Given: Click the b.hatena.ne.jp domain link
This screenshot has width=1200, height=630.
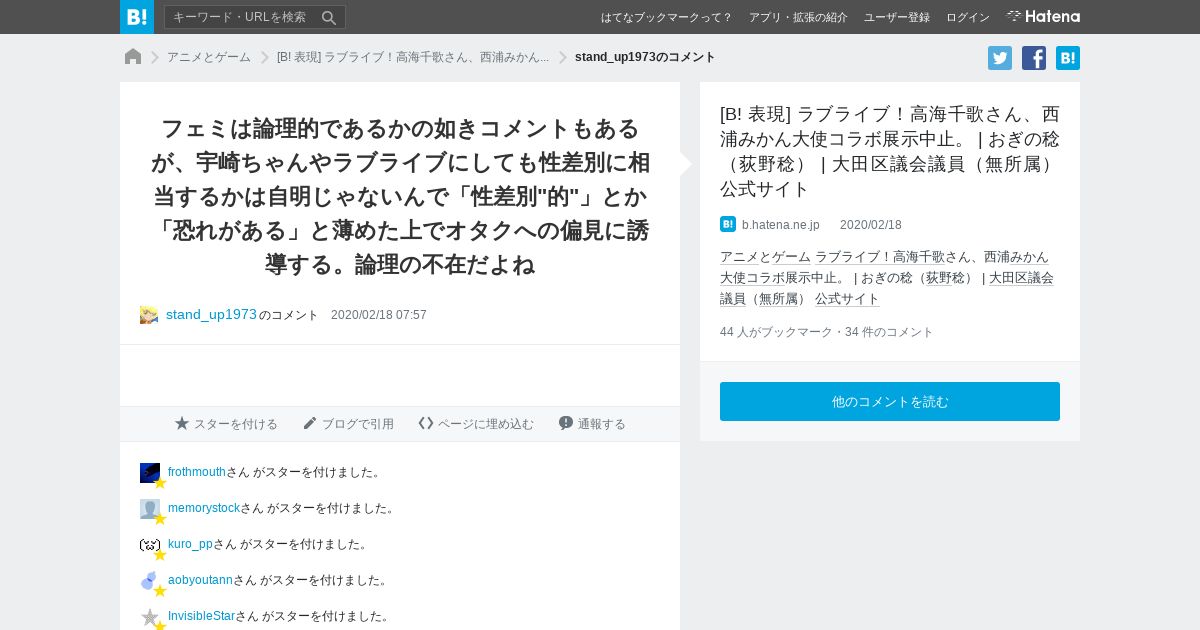Looking at the screenshot, I should 781,225.
